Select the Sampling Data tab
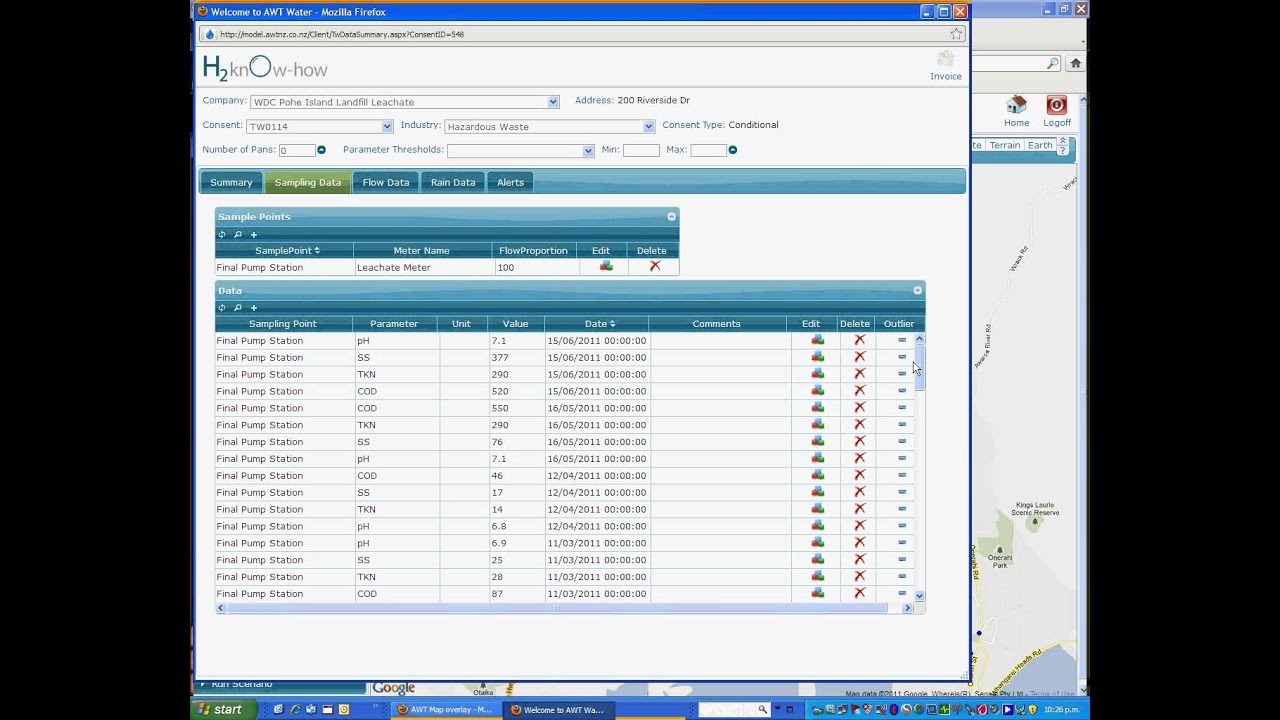The height and width of the screenshot is (720, 1280). [x=308, y=182]
